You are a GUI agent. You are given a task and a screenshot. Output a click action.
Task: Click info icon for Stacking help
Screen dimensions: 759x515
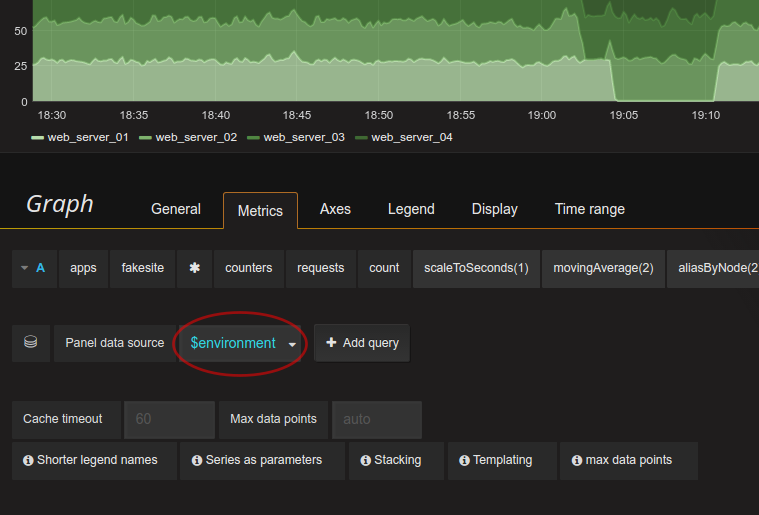coord(366,461)
